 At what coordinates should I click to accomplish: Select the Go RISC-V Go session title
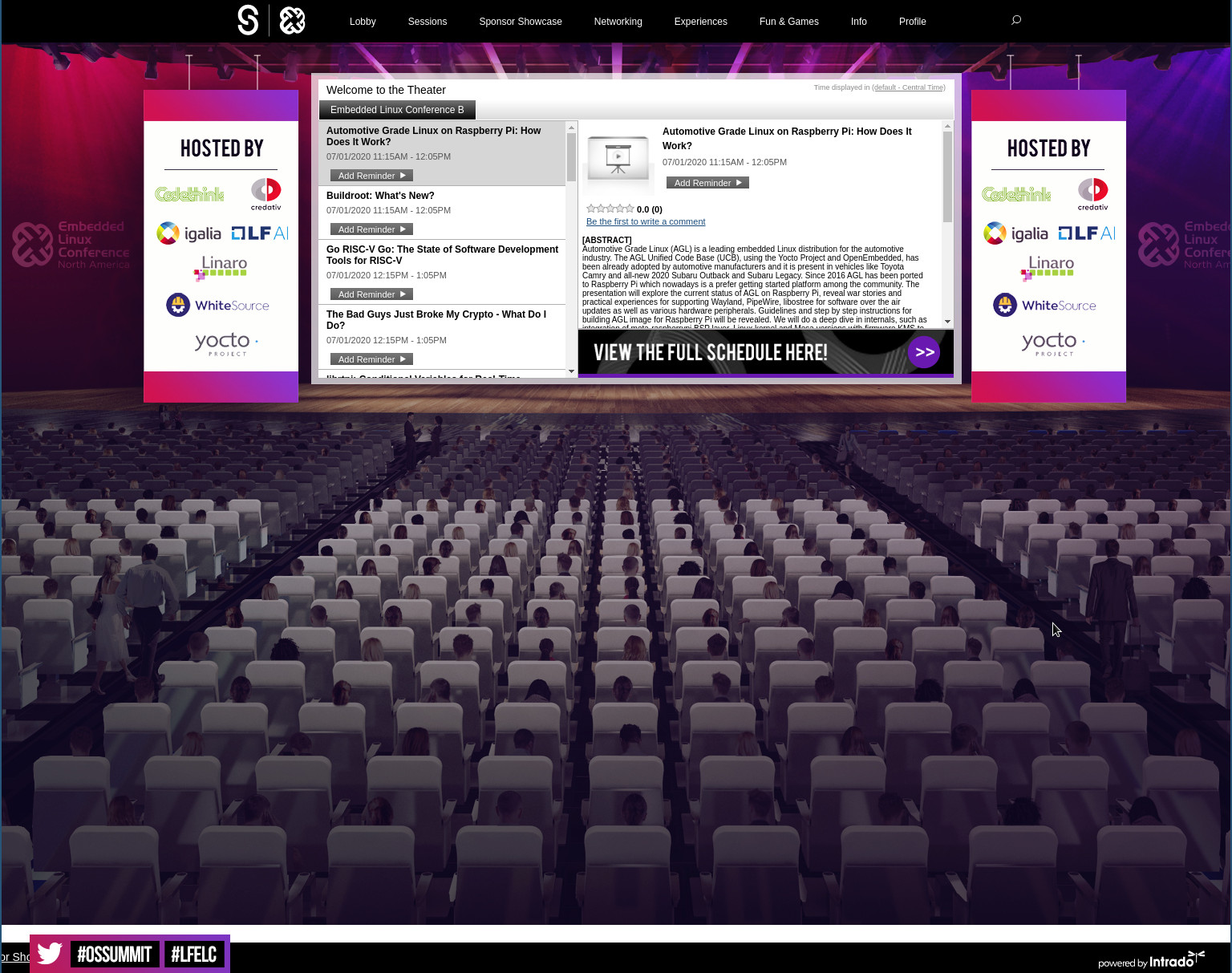442,255
